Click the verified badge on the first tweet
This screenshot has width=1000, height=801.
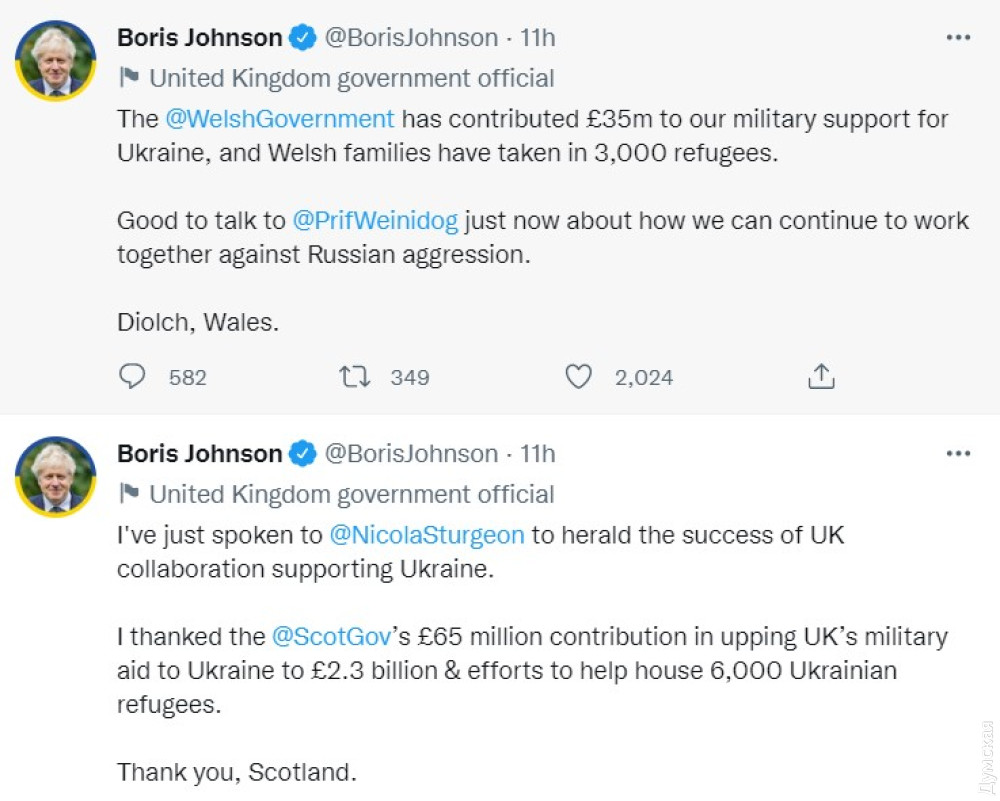(x=302, y=39)
